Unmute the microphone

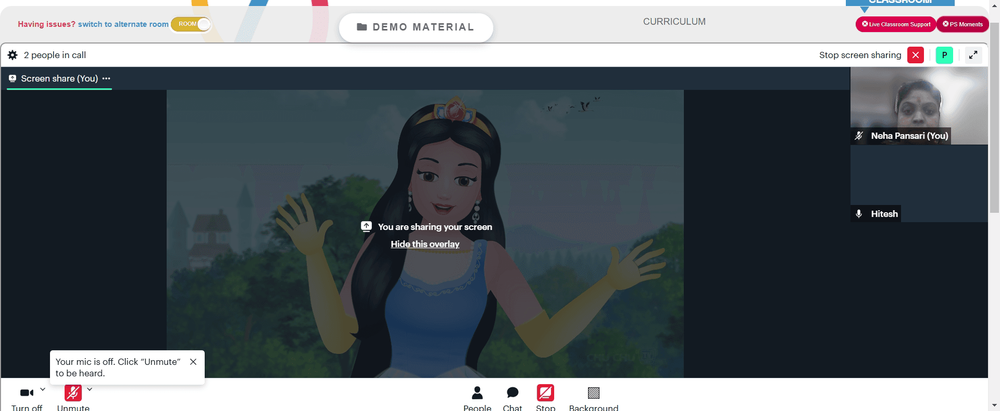(x=73, y=393)
